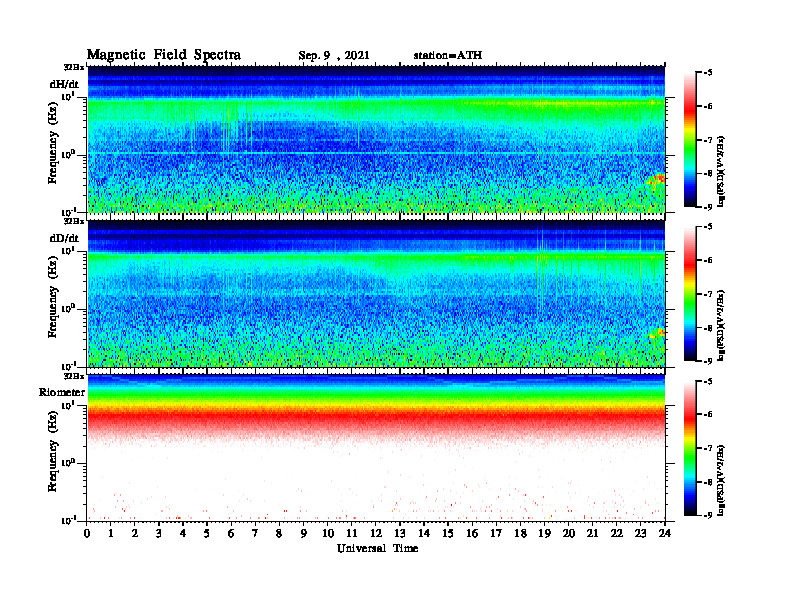Click hour tick label "9" on time axis
Screen dimensions: 792x612
click(303, 533)
